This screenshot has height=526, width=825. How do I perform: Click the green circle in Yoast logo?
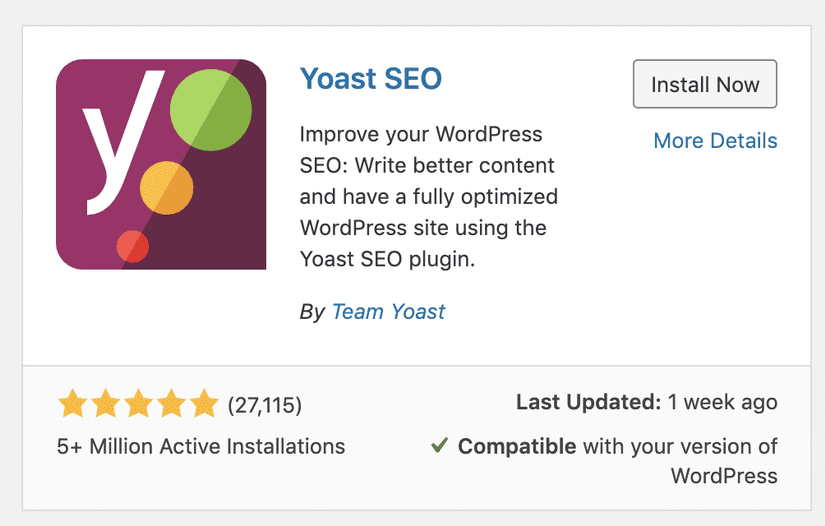tap(211, 106)
